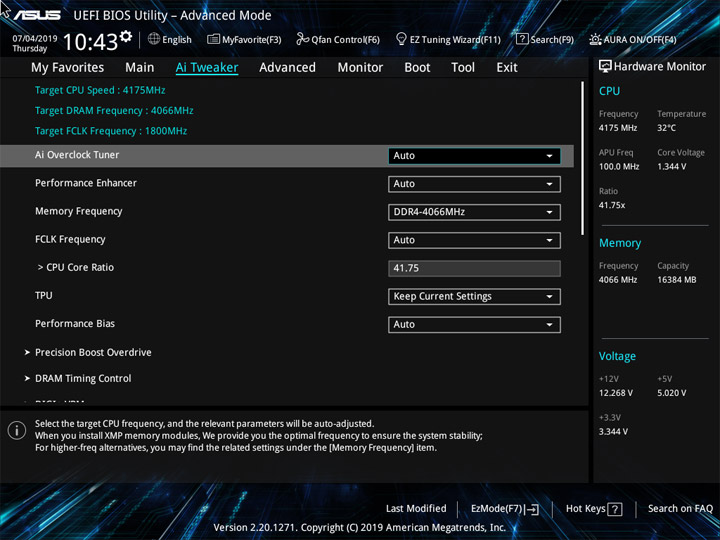Click Target DRAM Frequency : 4066MHz text
This screenshot has width=720, height=540.
(x=114, y=111)
